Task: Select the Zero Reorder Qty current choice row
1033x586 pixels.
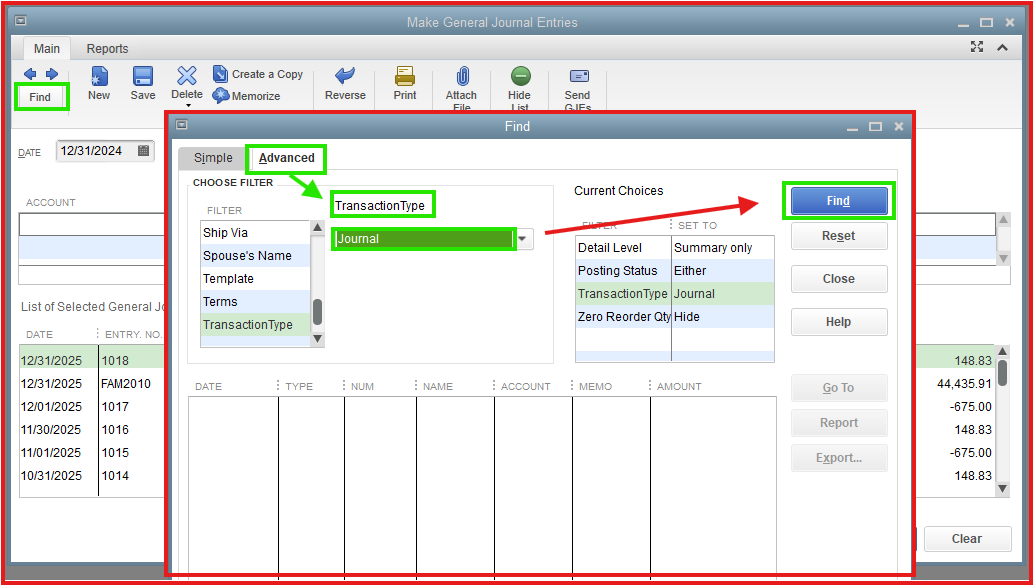Action: 675,317
